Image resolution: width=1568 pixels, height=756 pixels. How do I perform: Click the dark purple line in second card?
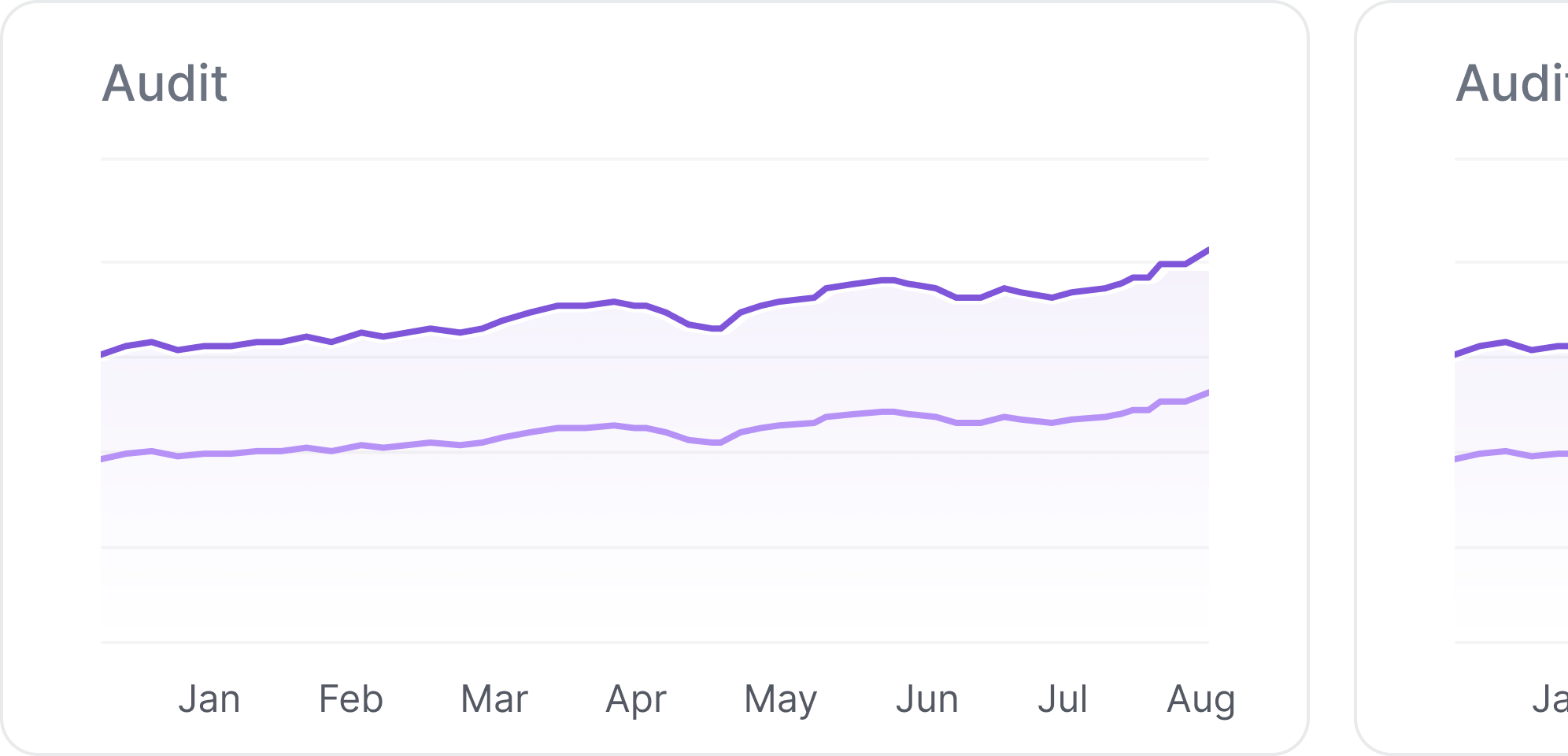tap(1505, 343)
